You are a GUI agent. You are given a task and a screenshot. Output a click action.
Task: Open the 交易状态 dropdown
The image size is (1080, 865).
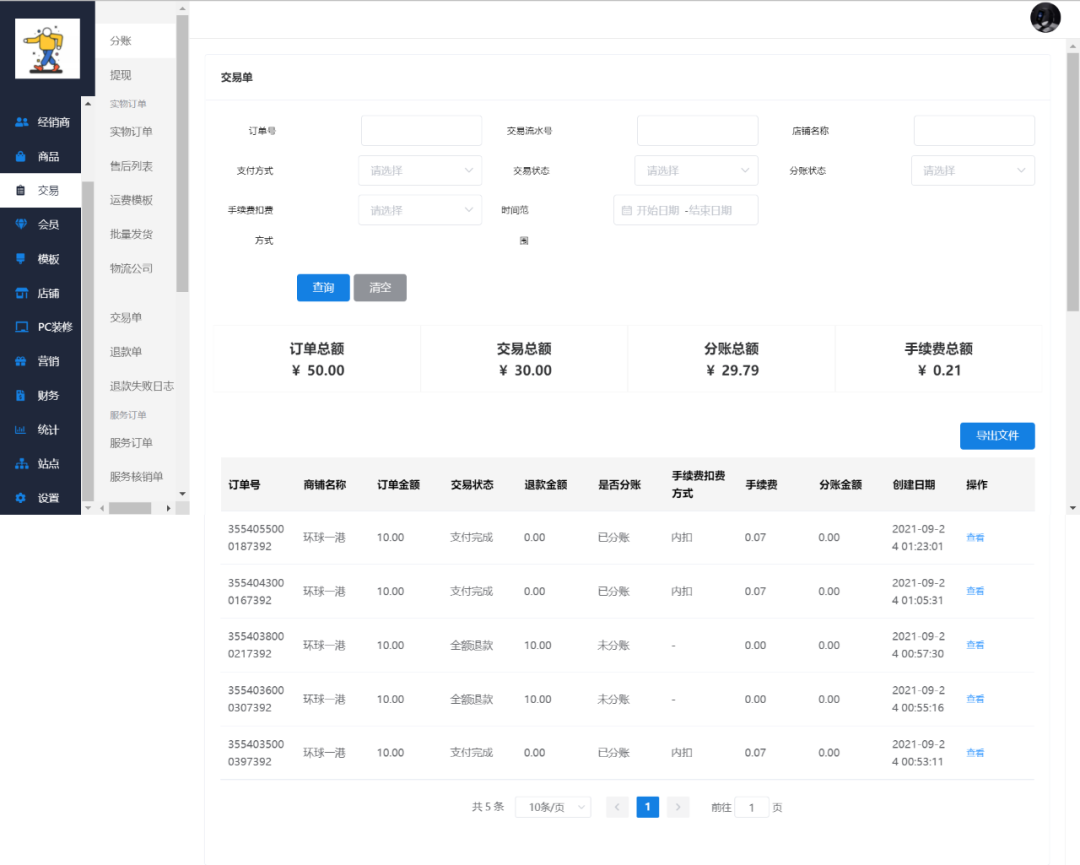coord(696,170)
